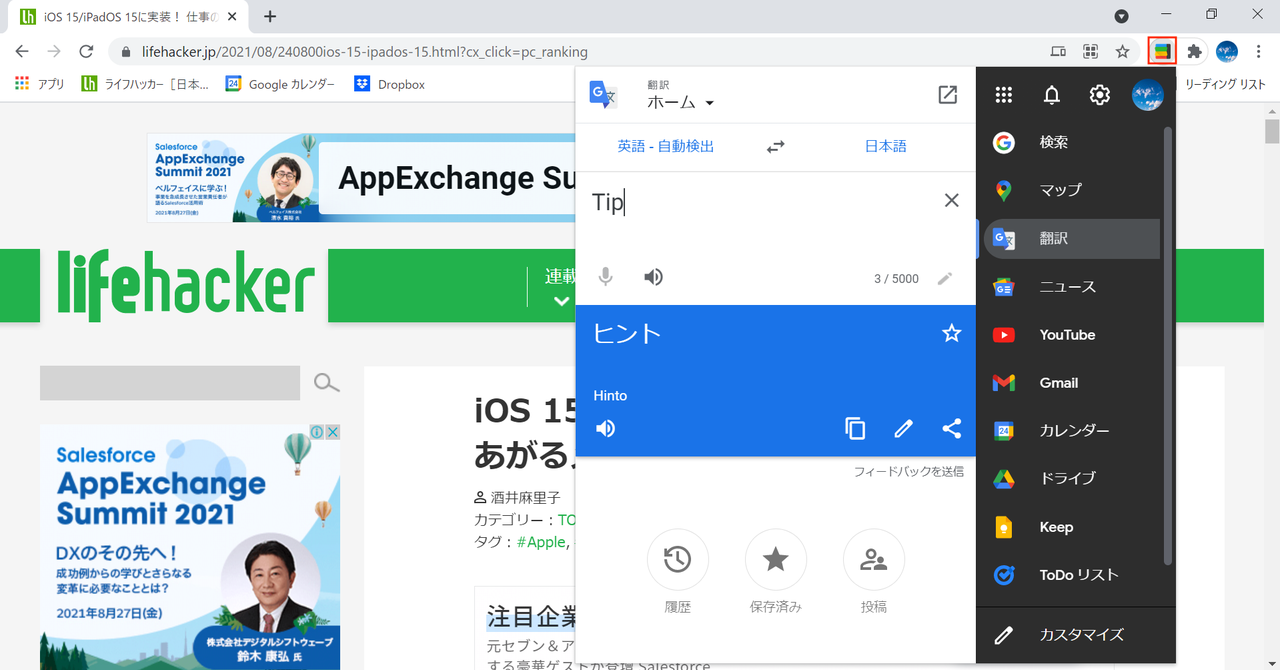Go back to previous page
This screenshot has width=1280, height=670.
22,52
